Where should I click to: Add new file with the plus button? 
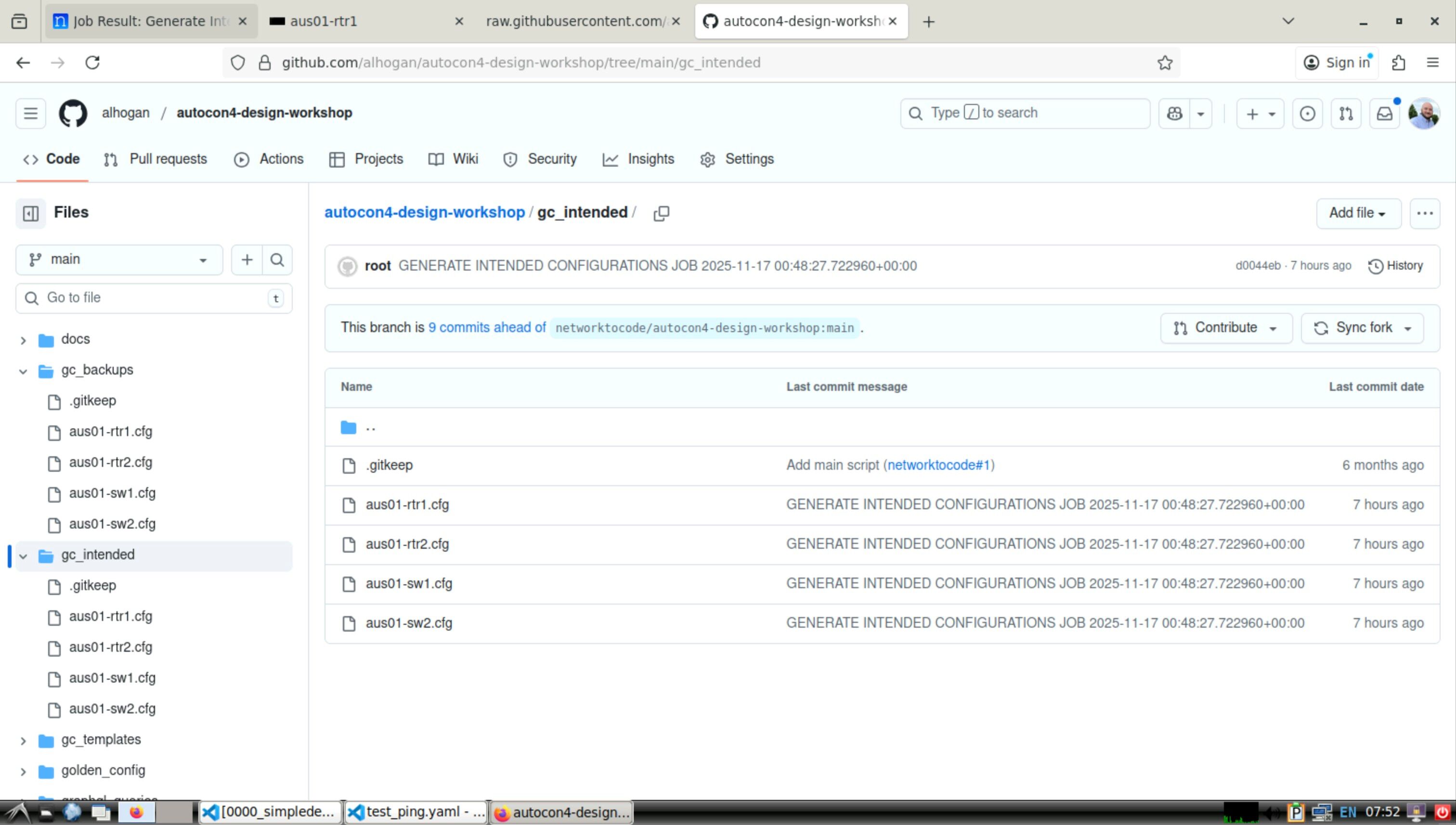(247, 259)
